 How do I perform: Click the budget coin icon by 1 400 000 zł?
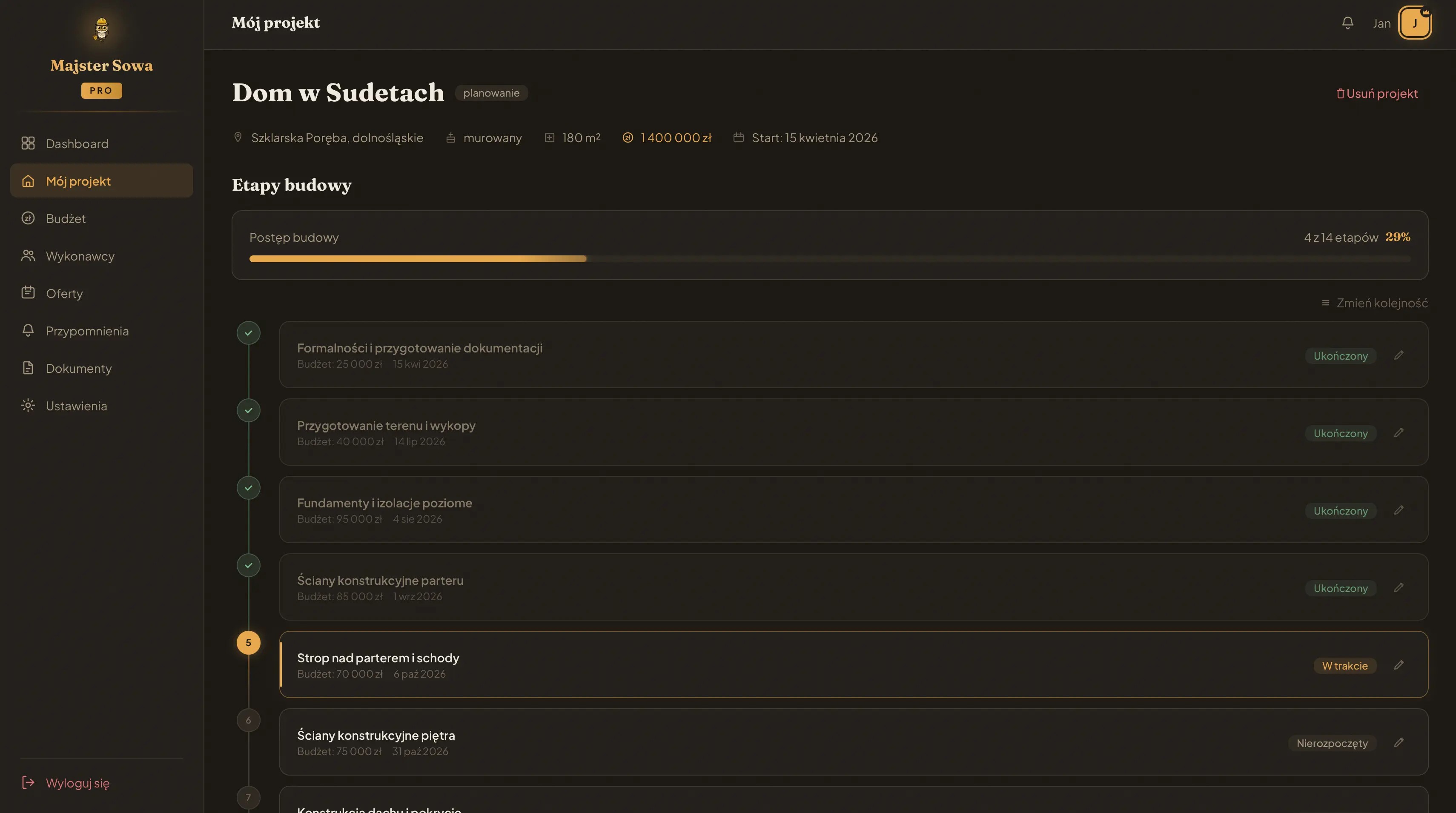628,137
